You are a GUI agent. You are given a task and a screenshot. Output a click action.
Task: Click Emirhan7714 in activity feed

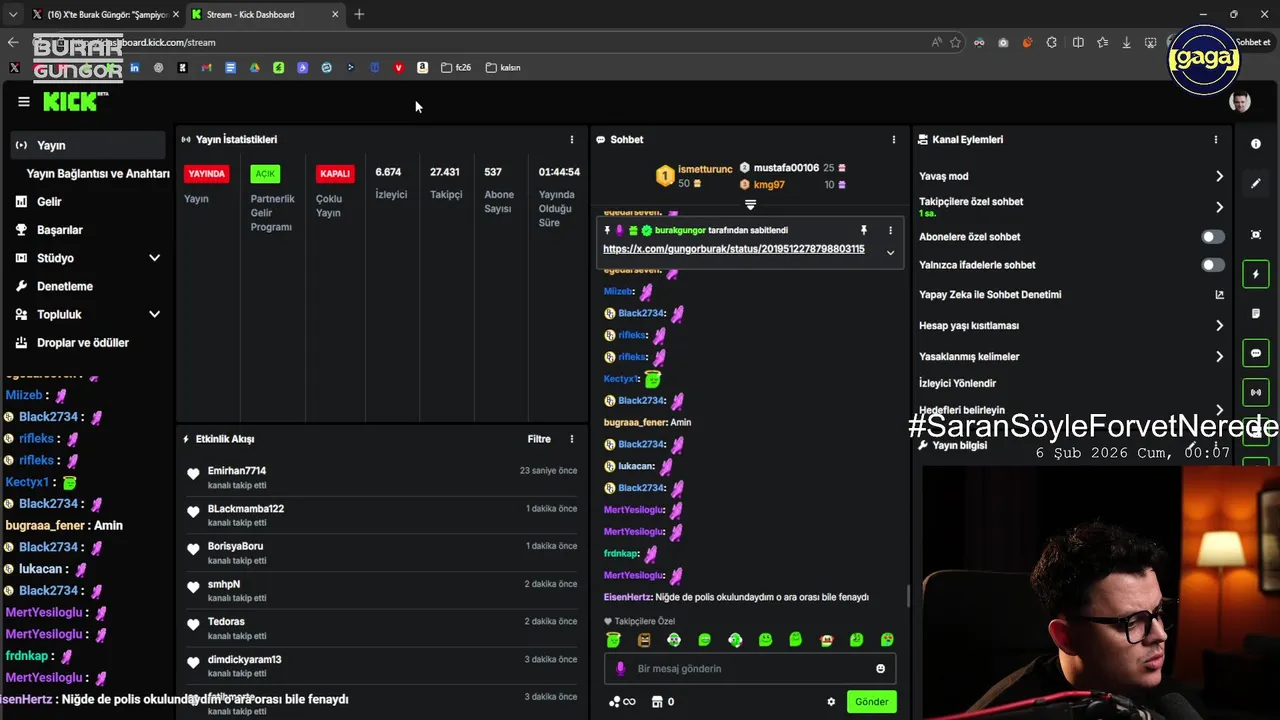click(x=237, y=471)
